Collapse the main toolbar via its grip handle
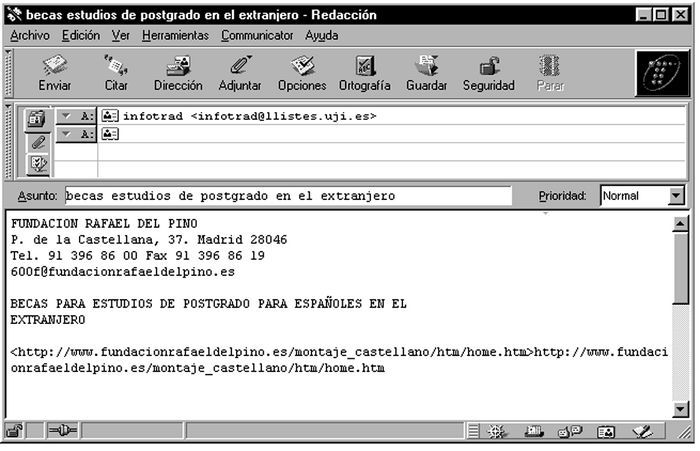Screen dimensions: 700x451 (x=8, y=73)
